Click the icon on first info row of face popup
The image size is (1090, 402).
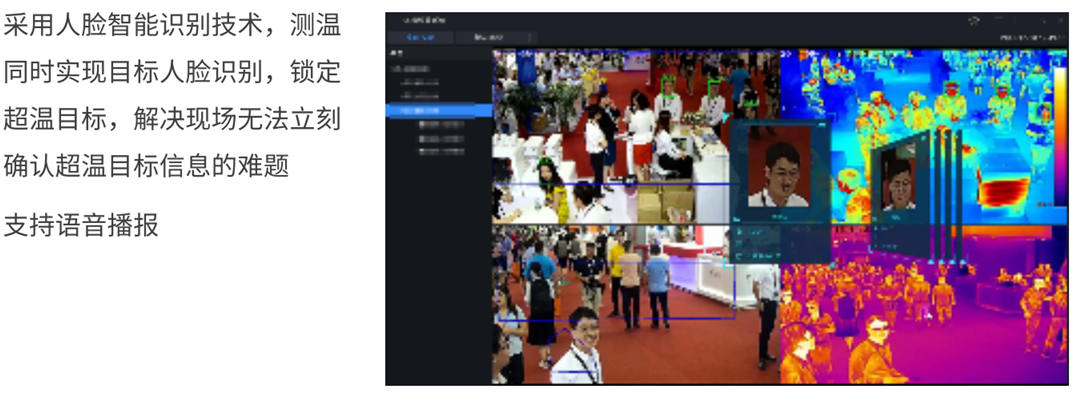(x=740, y=230)
